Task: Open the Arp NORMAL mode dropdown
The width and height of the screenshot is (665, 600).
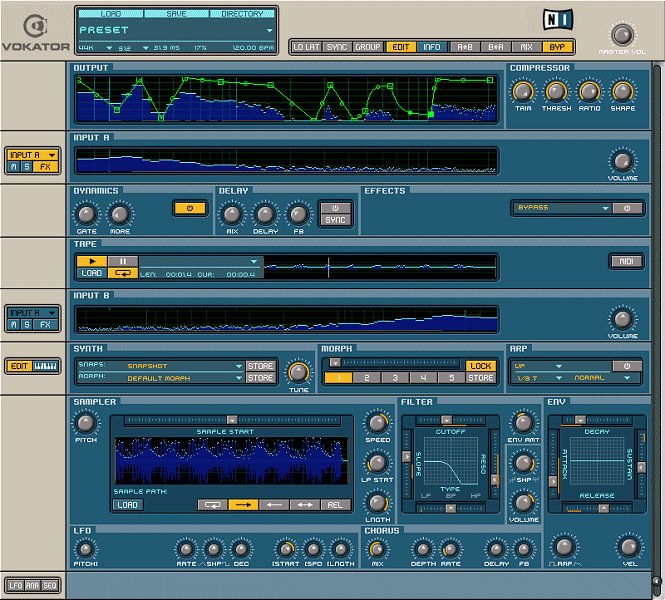Action: [627, 378]
